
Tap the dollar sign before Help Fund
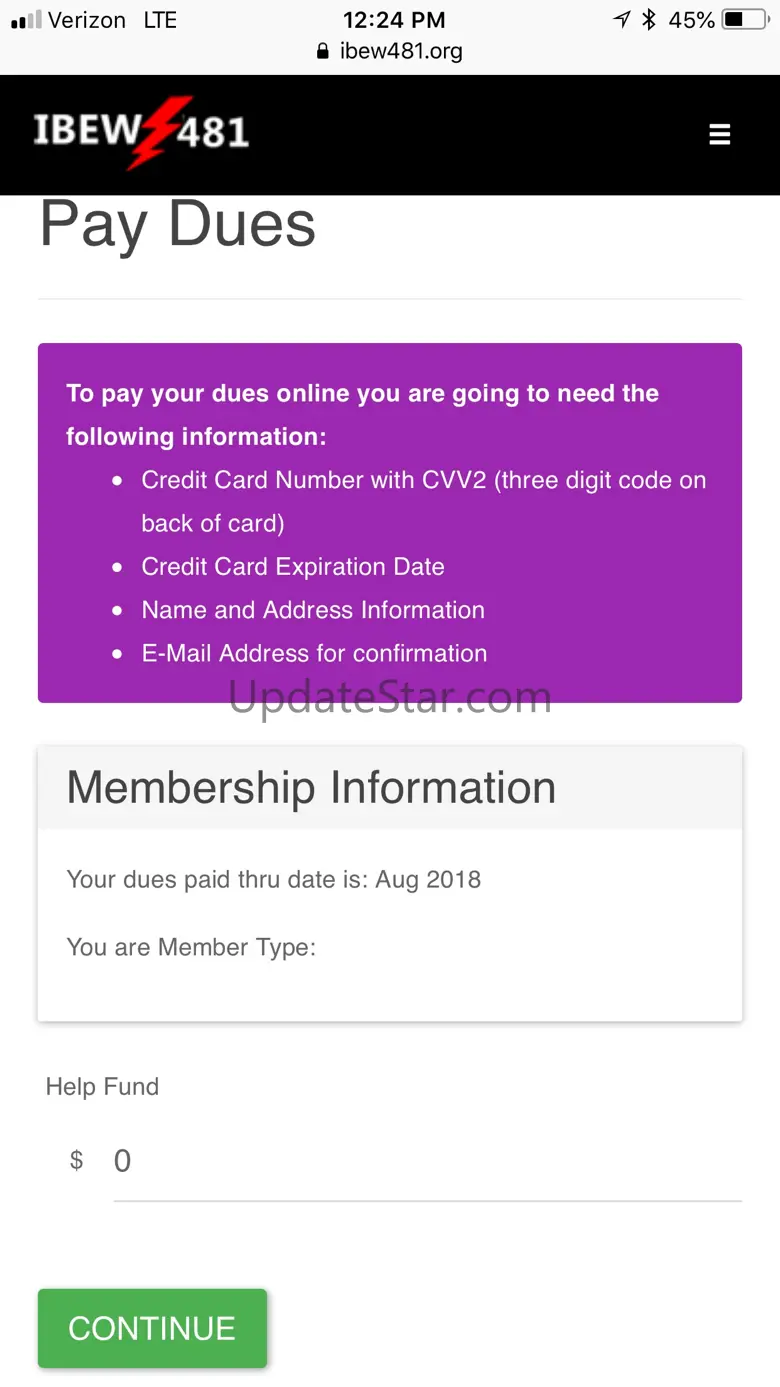[x=76, y=1160]
